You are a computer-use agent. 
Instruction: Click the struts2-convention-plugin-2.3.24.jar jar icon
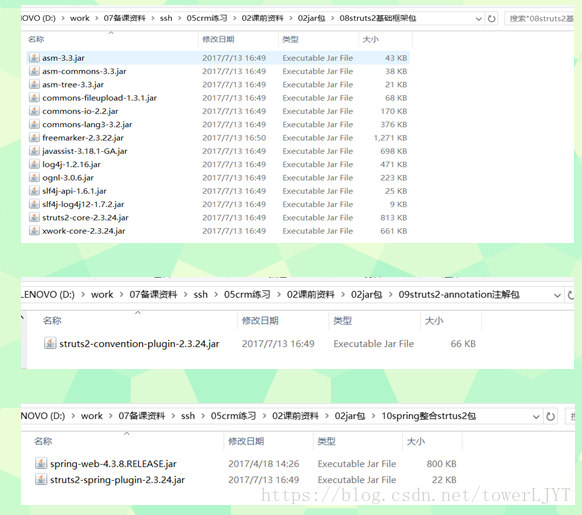coord(50,343)
